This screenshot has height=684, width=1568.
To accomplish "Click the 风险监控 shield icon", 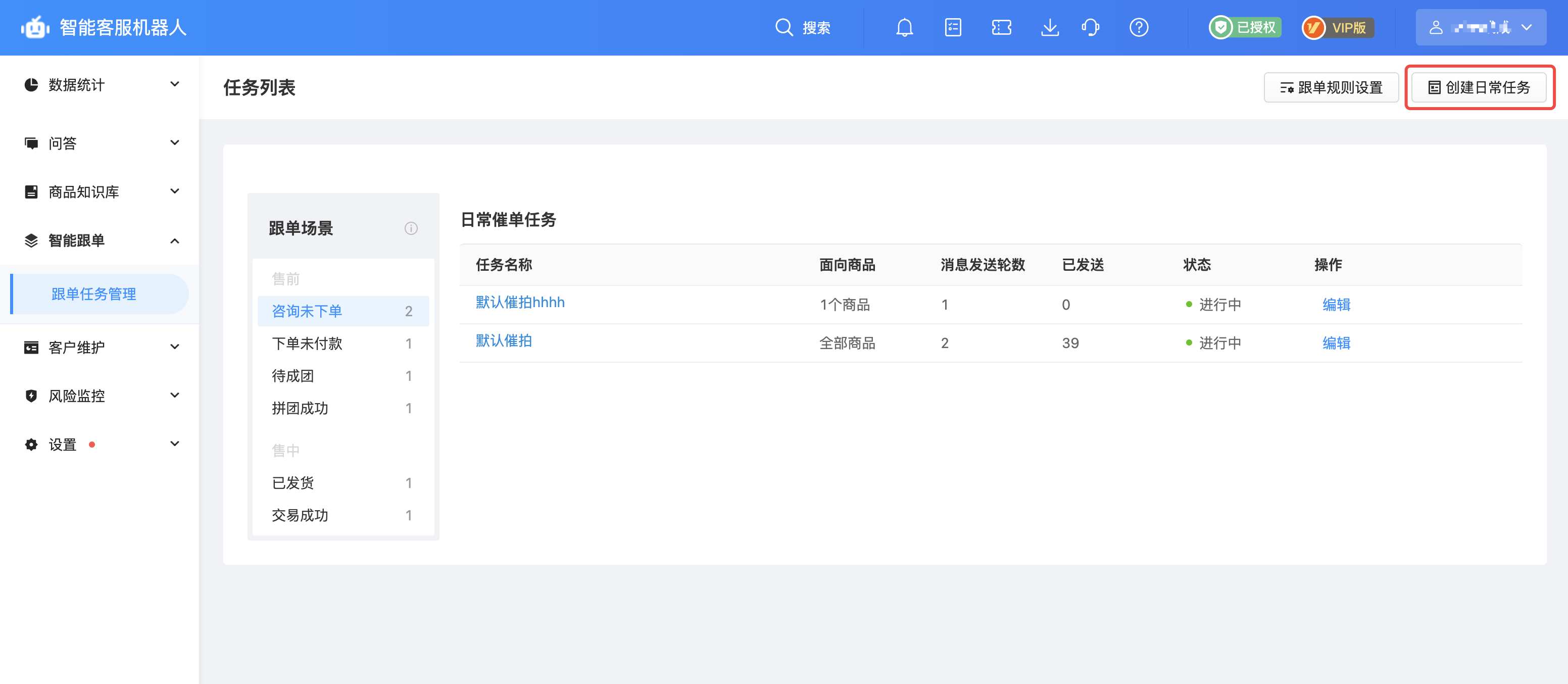I will (31, 396).
